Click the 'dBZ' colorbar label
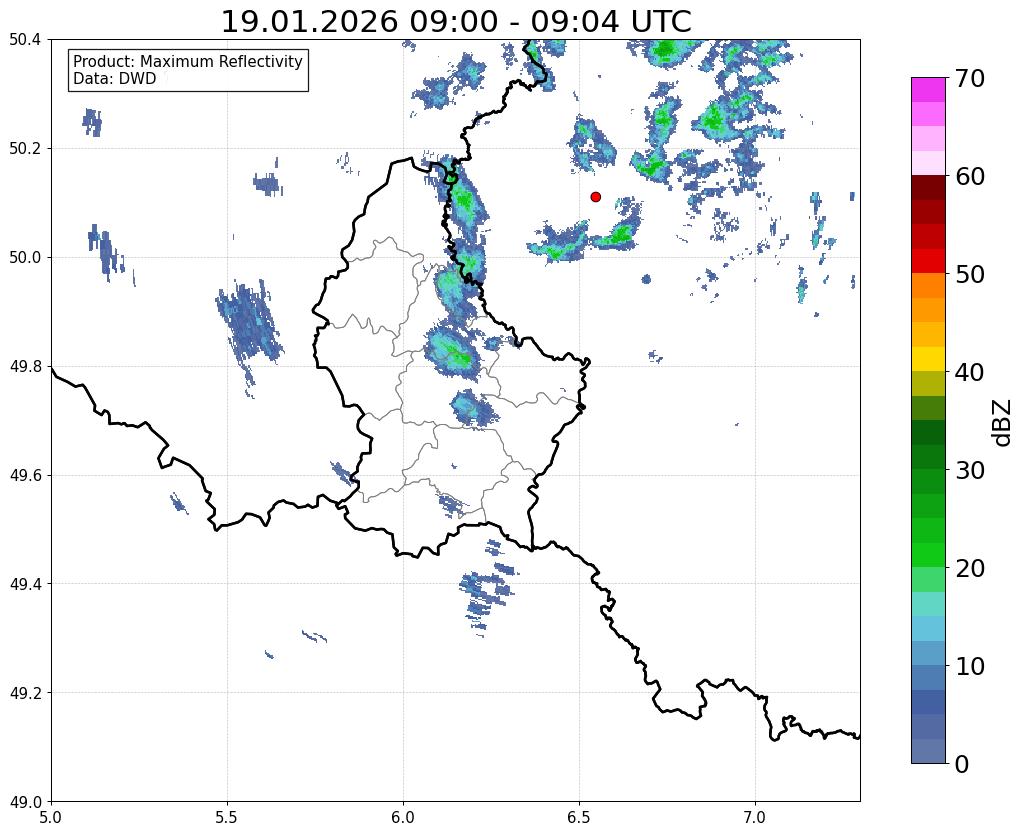The image size is (1023, 834). [x=1003, y=423]
